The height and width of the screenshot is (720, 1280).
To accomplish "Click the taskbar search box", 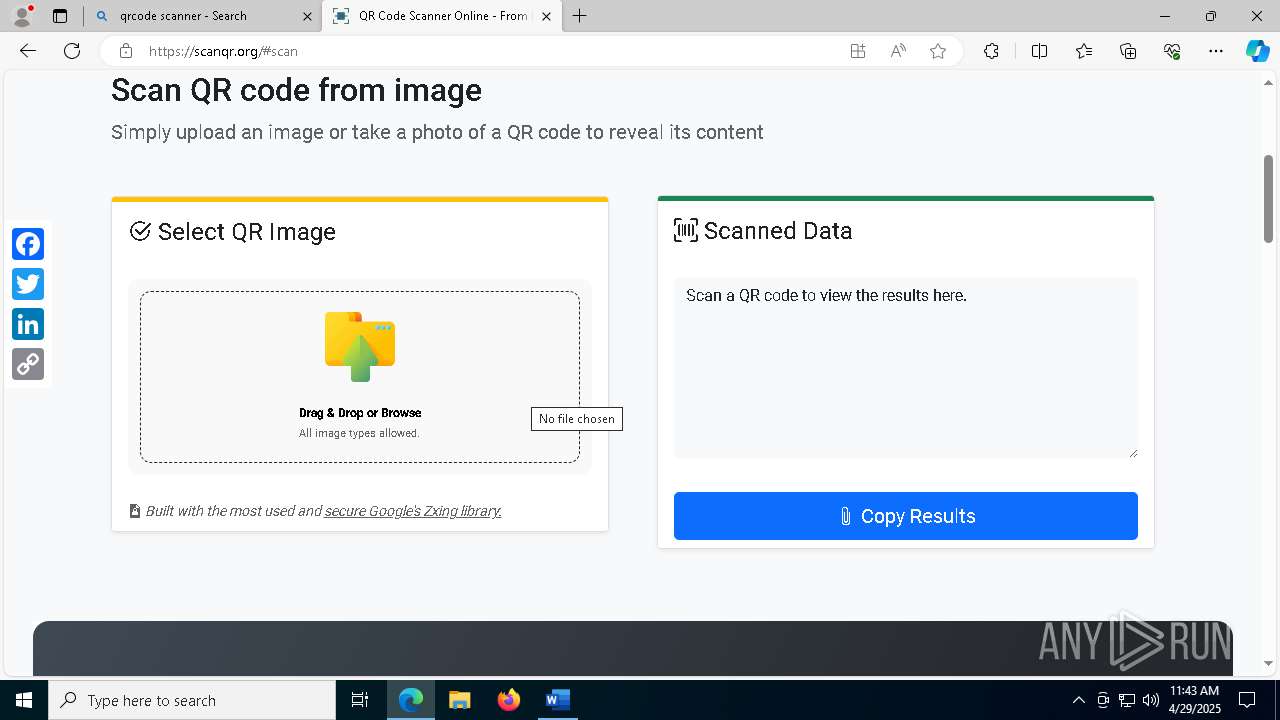I will pos(192,700).
